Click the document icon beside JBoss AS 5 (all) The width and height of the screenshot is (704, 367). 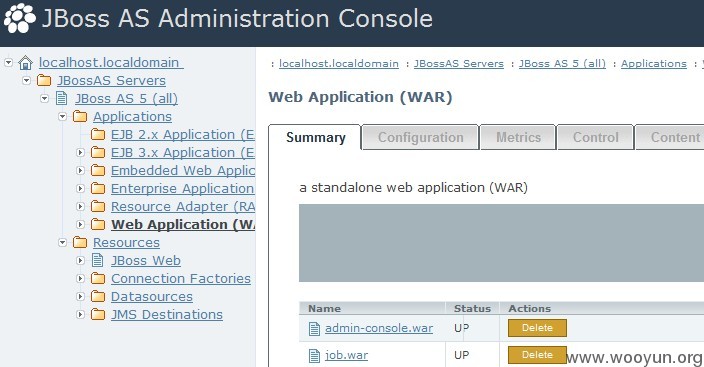[x=62, y=98]
